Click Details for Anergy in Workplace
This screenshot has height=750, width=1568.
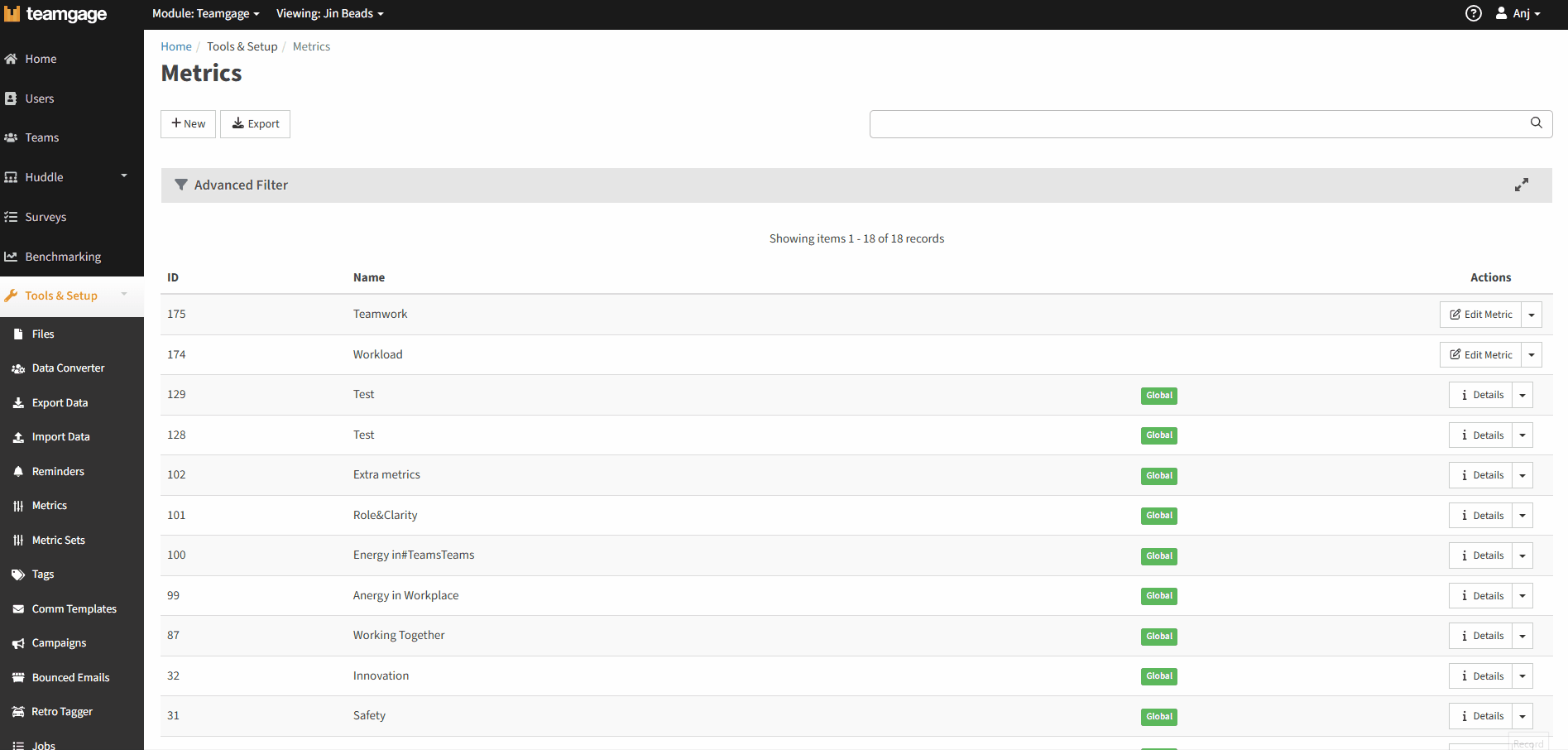(1481, 596)
